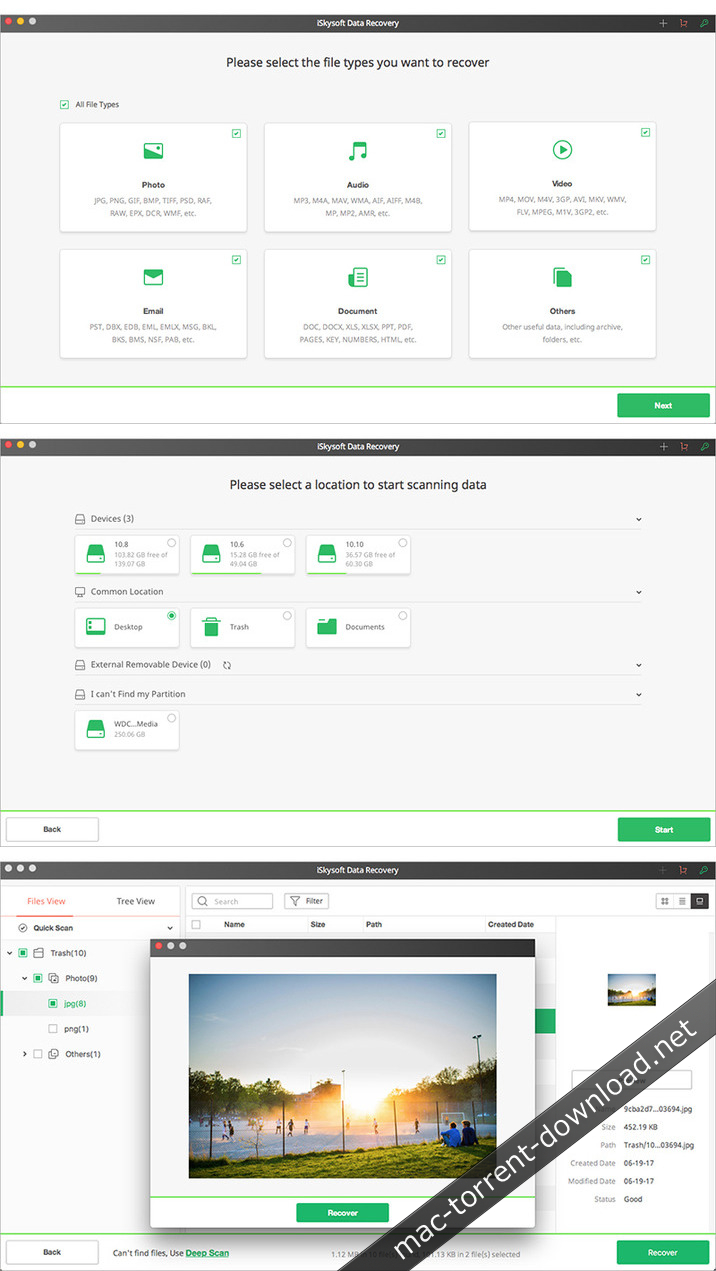Open the cart icon in file types window title bar
The height and width of the screenshot is (1271, 716).
pos(684,23)
